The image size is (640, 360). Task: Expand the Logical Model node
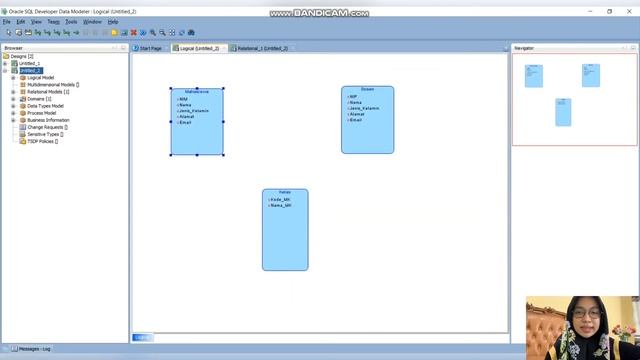pos(13,78)
